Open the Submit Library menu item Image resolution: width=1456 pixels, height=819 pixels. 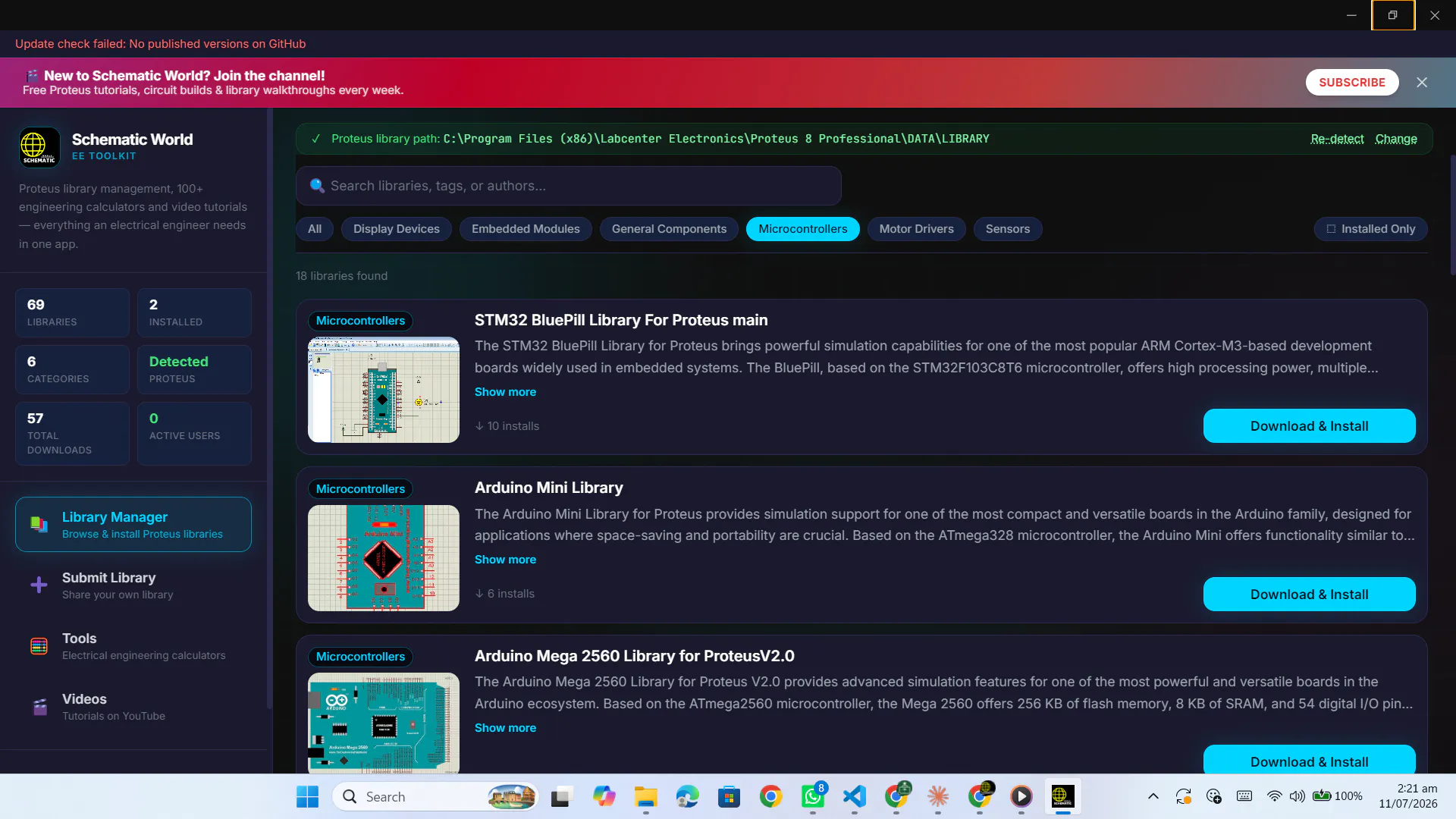[133, 585]
